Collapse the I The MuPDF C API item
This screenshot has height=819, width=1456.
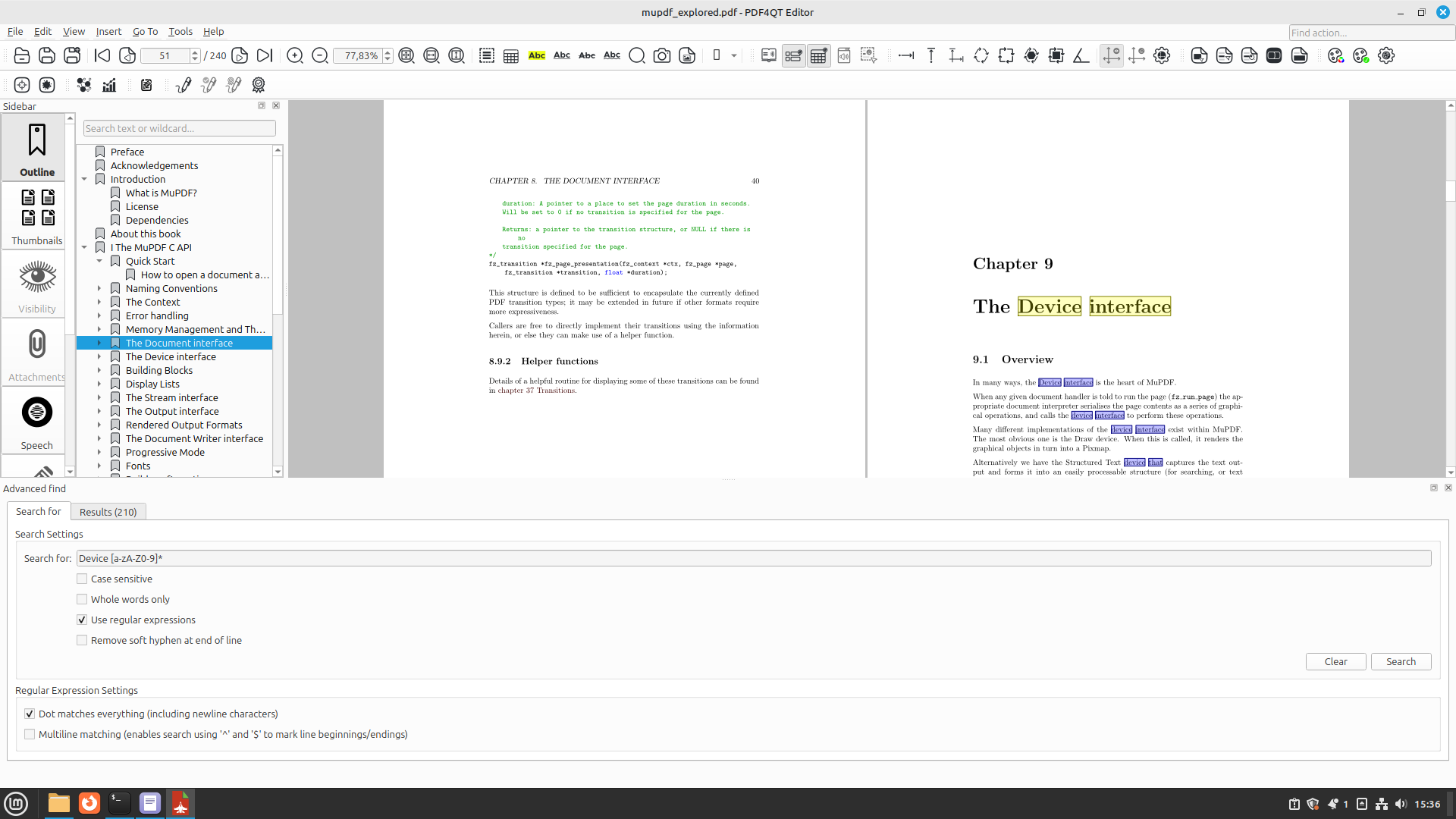[84, 248]
